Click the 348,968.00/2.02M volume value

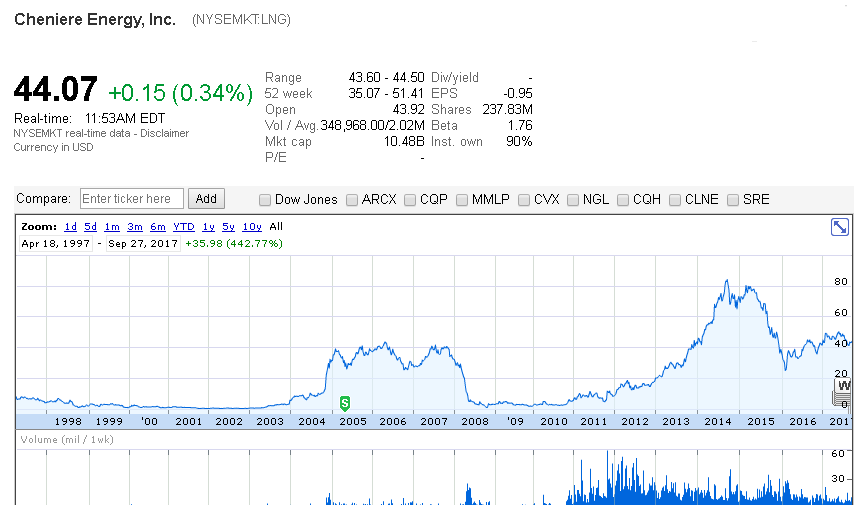click(372, 126)
